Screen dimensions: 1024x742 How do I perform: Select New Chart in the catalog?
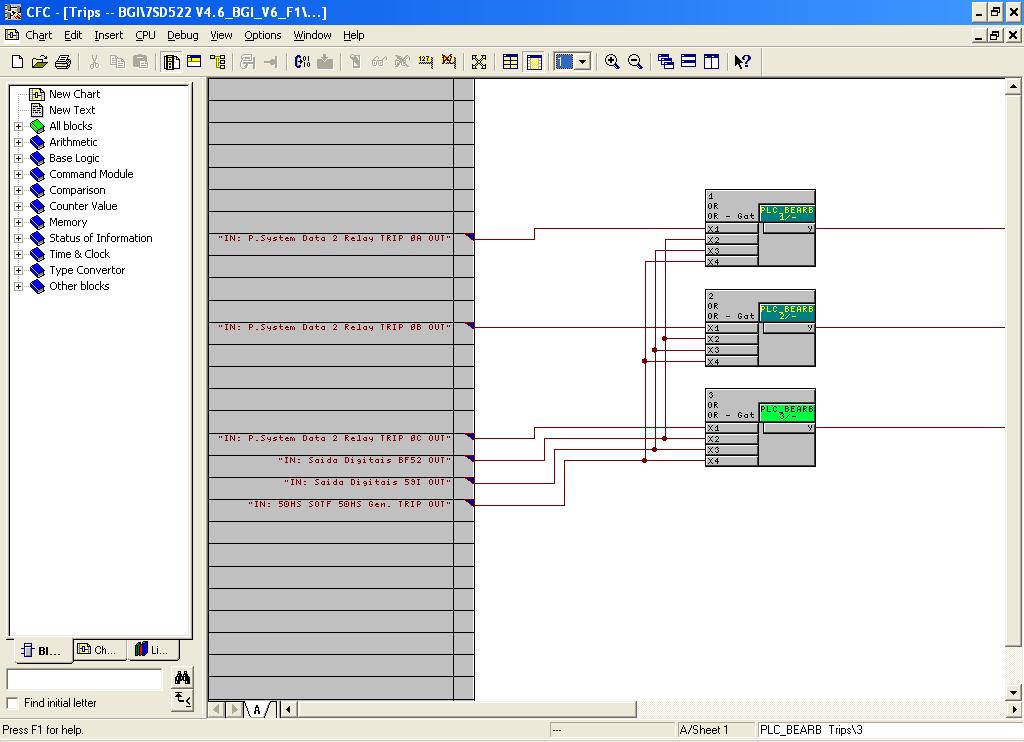(x=74, y=94)
